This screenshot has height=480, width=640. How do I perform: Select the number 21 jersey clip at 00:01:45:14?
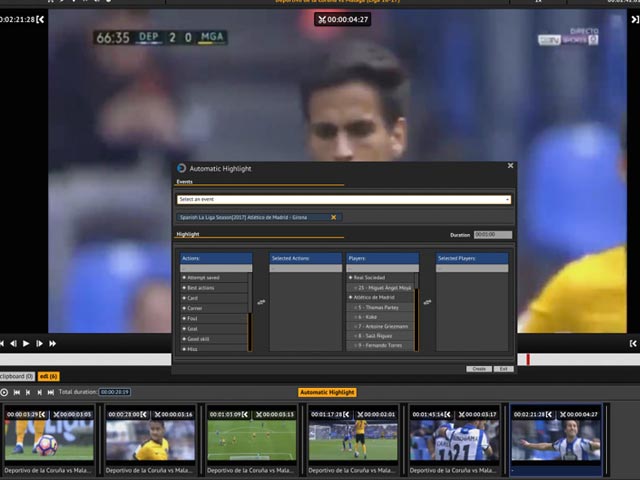[454, 440]
